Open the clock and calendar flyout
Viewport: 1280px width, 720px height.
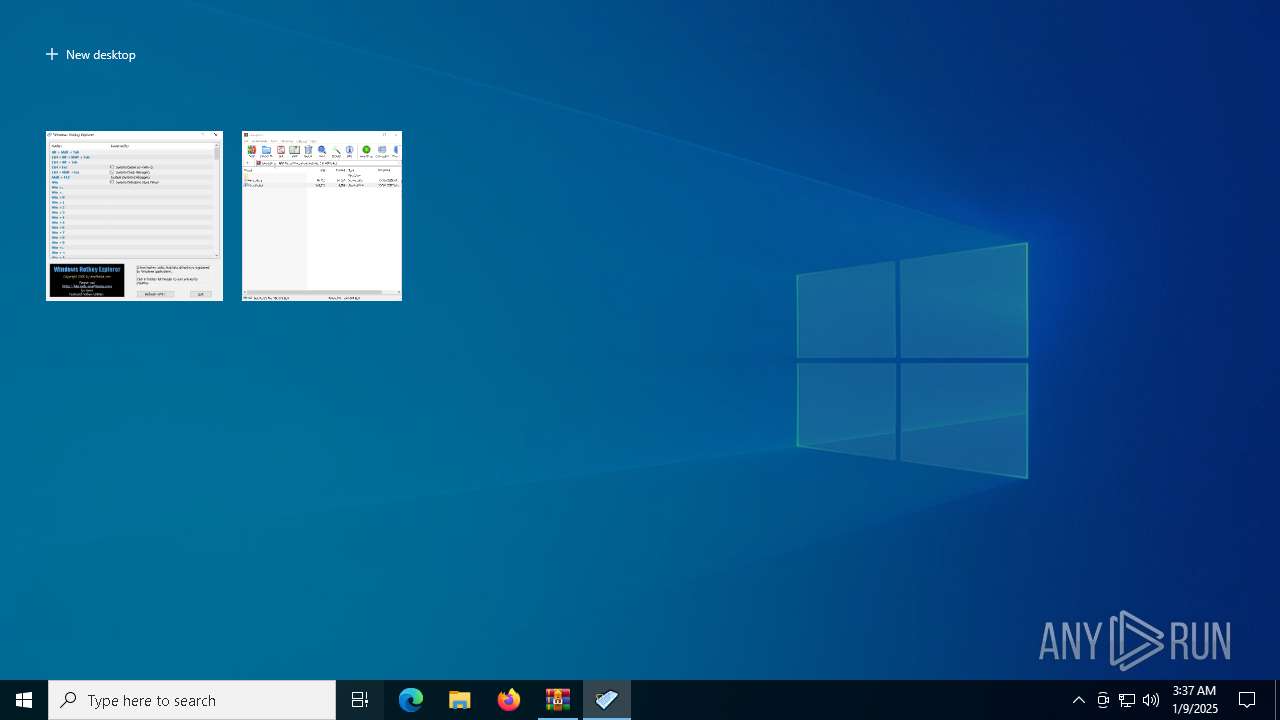[1195, 700]
